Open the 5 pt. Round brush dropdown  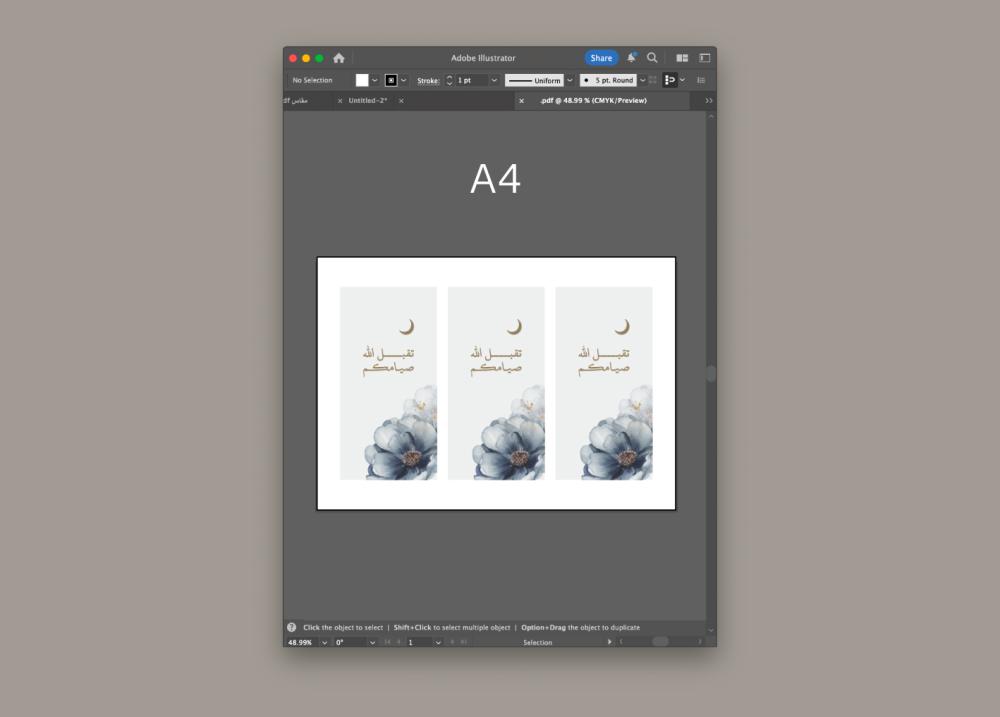click(642, 80)
